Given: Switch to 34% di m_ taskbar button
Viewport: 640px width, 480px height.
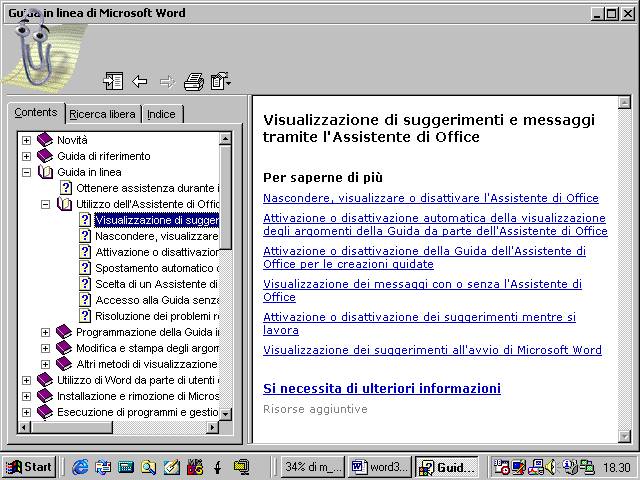Looking at the screenshot, I should point(313,467).
